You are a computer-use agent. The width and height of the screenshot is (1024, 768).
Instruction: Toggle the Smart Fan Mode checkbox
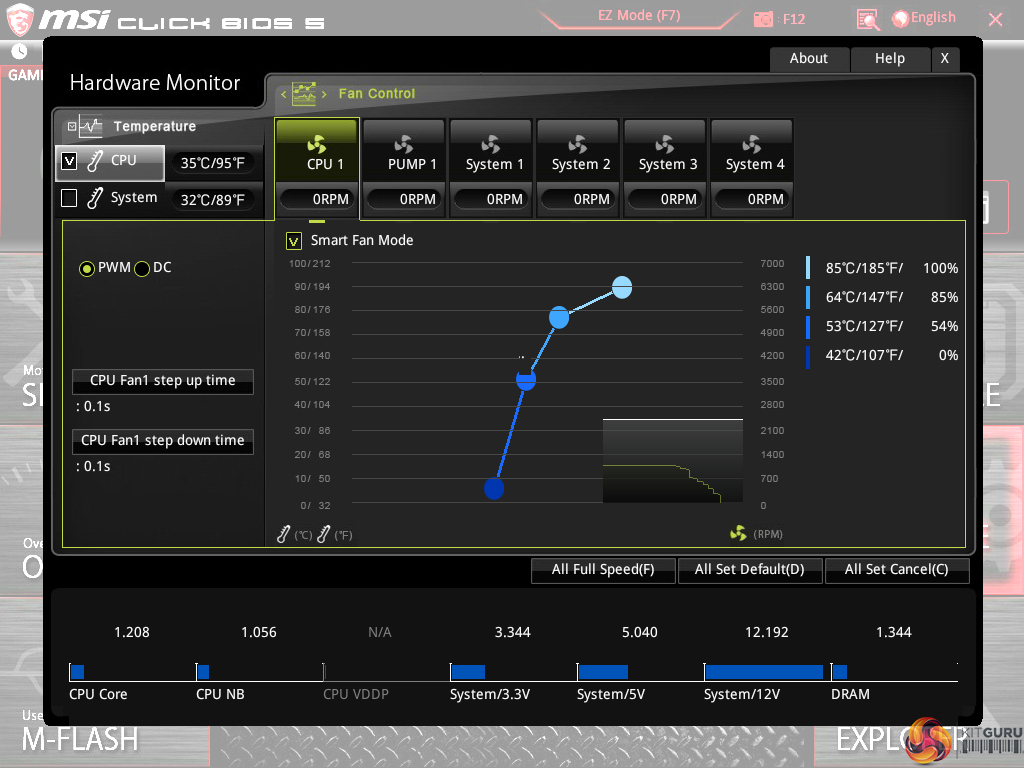294,241
